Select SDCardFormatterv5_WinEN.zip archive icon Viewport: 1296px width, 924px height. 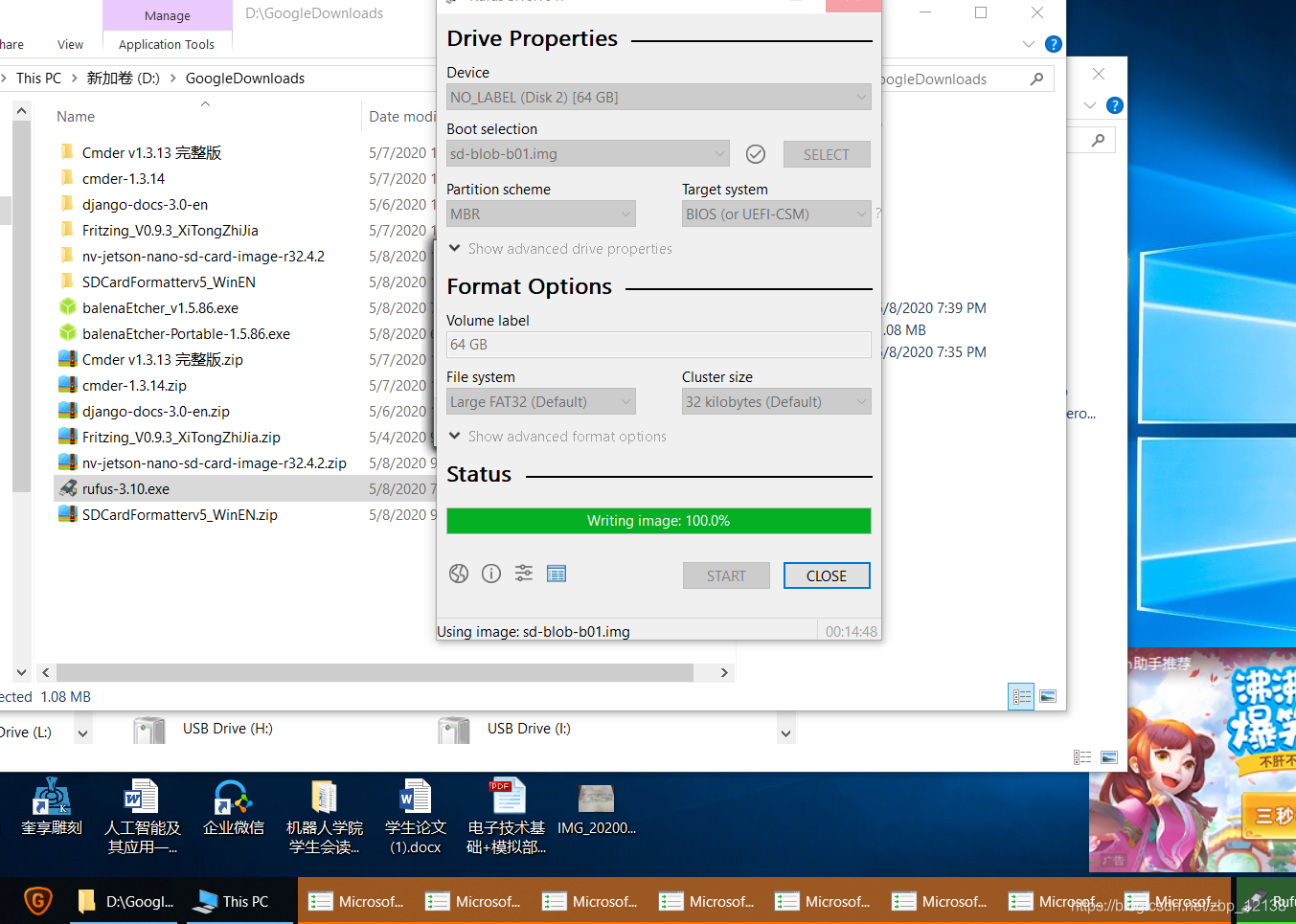(68, 514)
